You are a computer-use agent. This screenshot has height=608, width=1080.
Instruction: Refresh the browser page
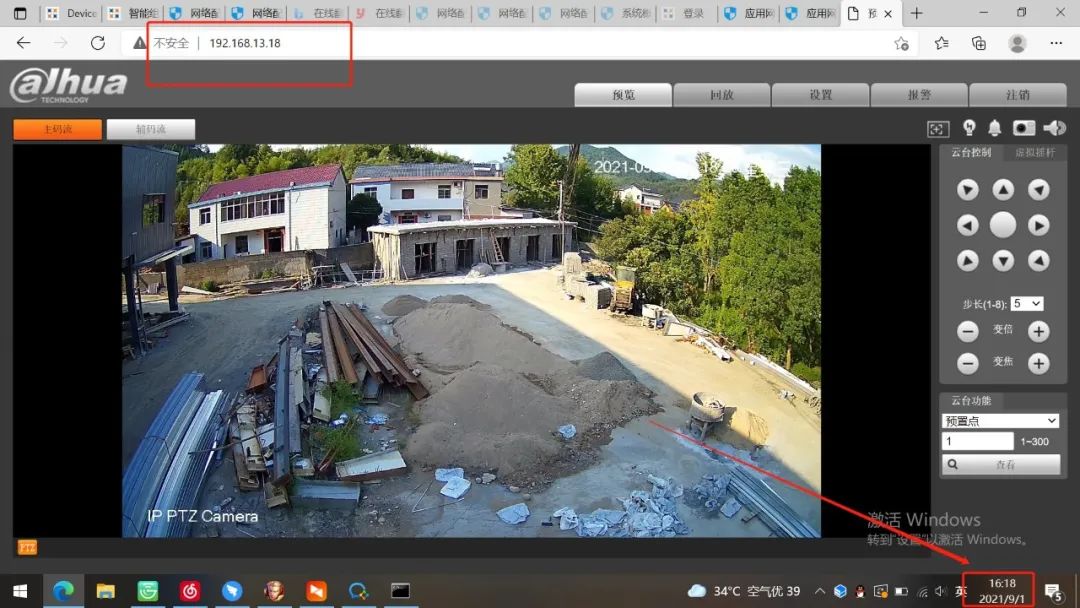pyautogui.click(x=98, y=43)
